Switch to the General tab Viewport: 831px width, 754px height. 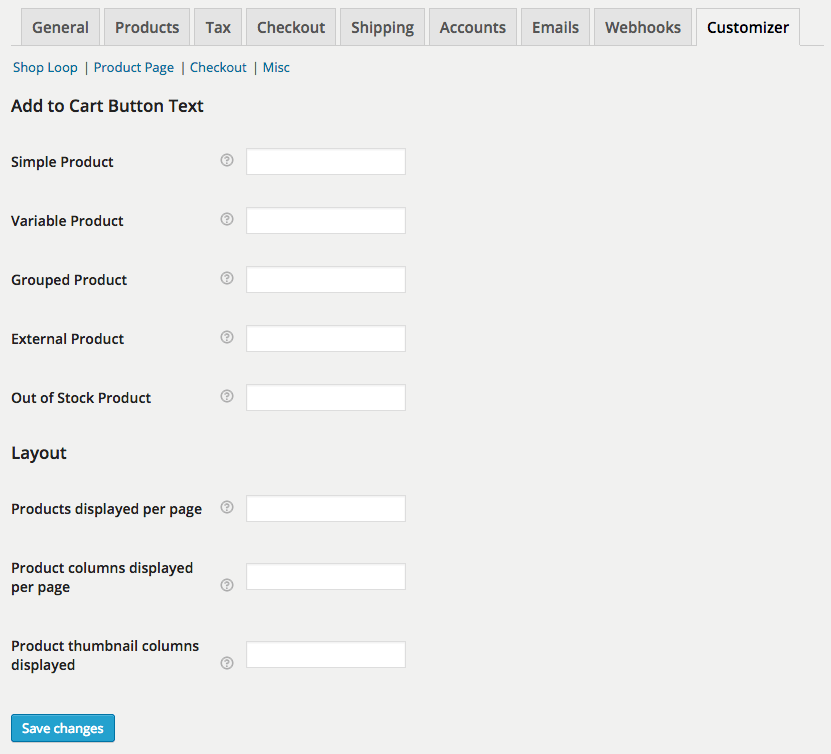point(60,27)
